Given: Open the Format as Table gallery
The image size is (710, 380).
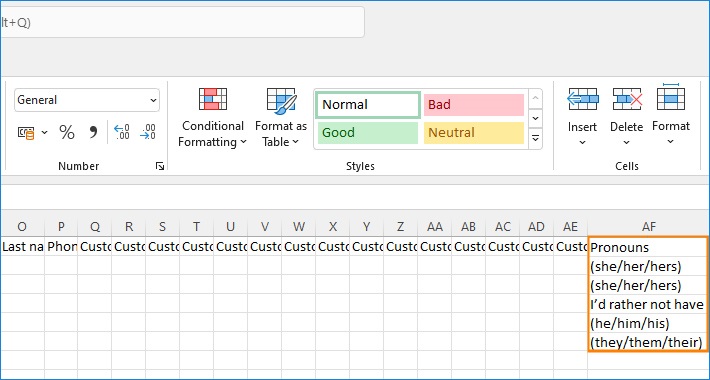Looking at the screenshot, I should tap(281, 117).
